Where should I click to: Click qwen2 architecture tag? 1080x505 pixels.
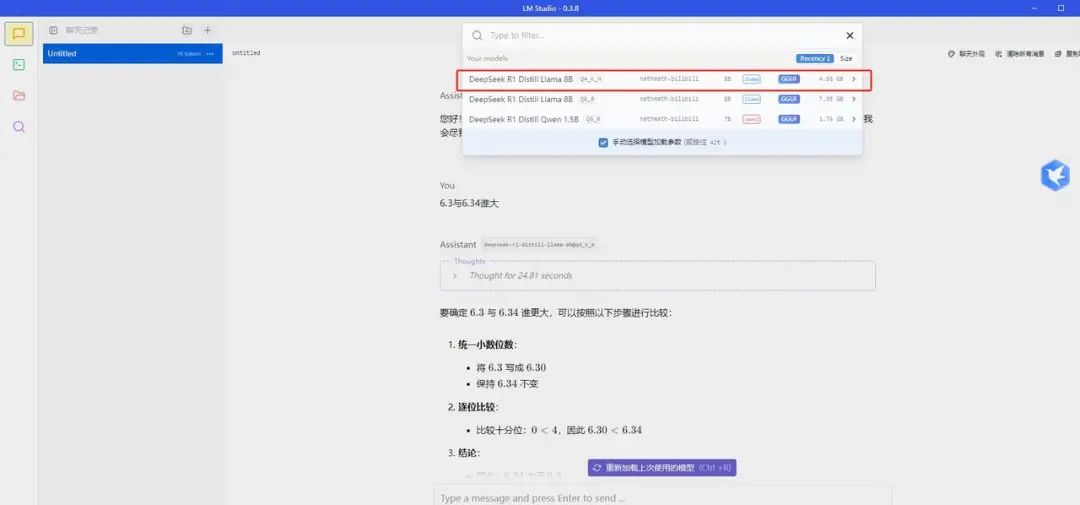tap(751, 119)
